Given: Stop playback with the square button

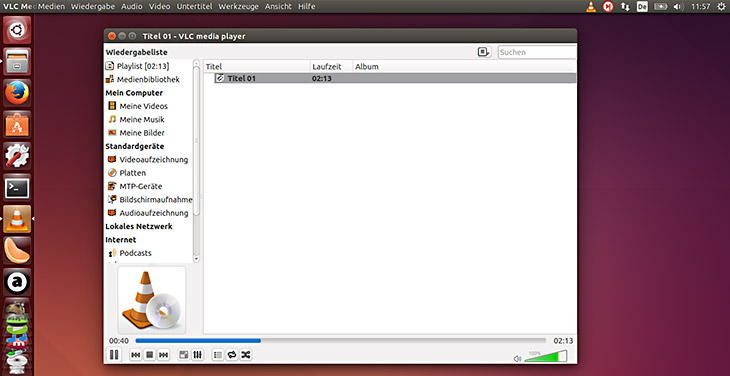Looking at the screenshot, I should coord(149,355).
